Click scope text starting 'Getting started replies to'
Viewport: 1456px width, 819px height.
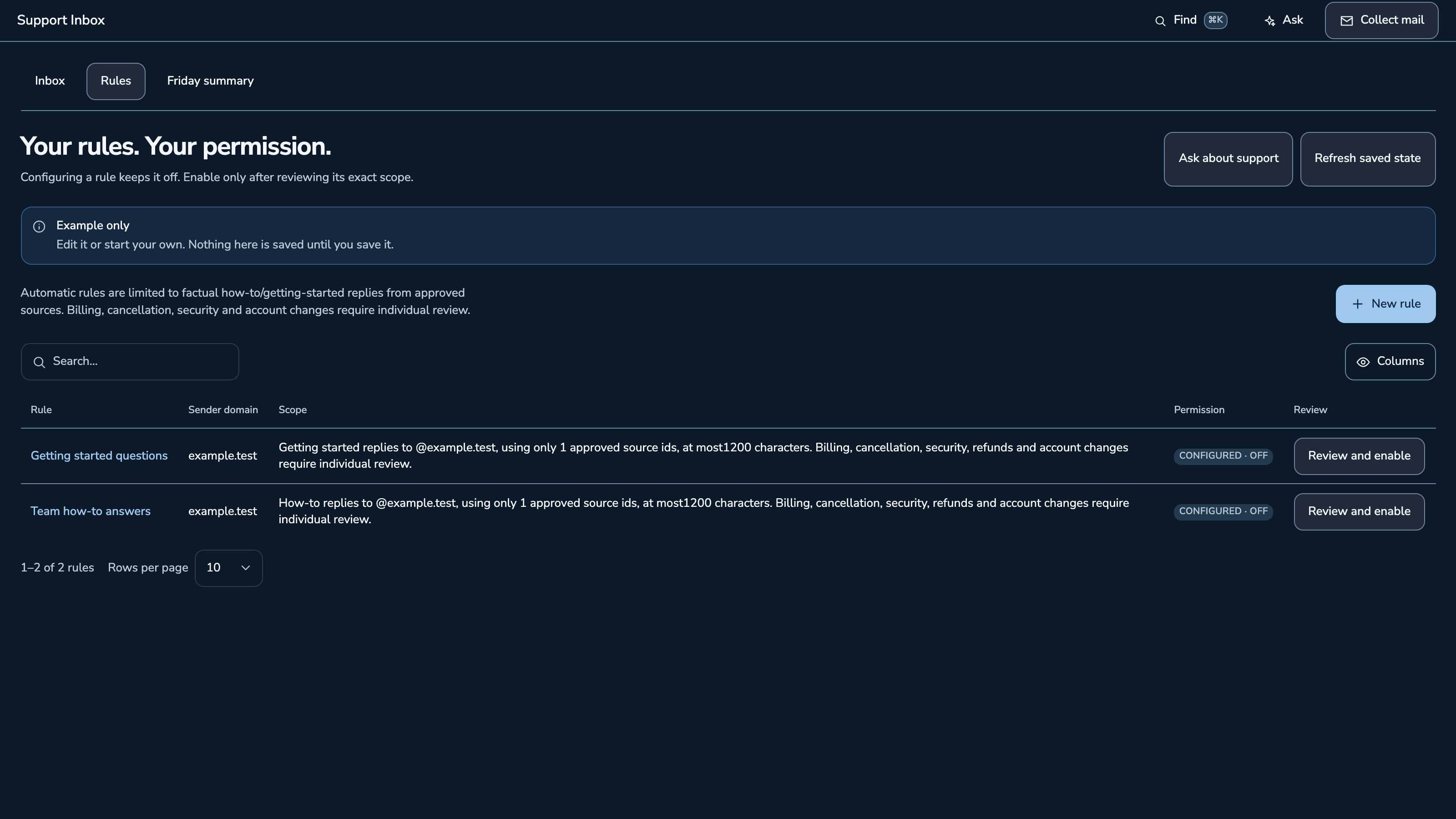[703, 456]
